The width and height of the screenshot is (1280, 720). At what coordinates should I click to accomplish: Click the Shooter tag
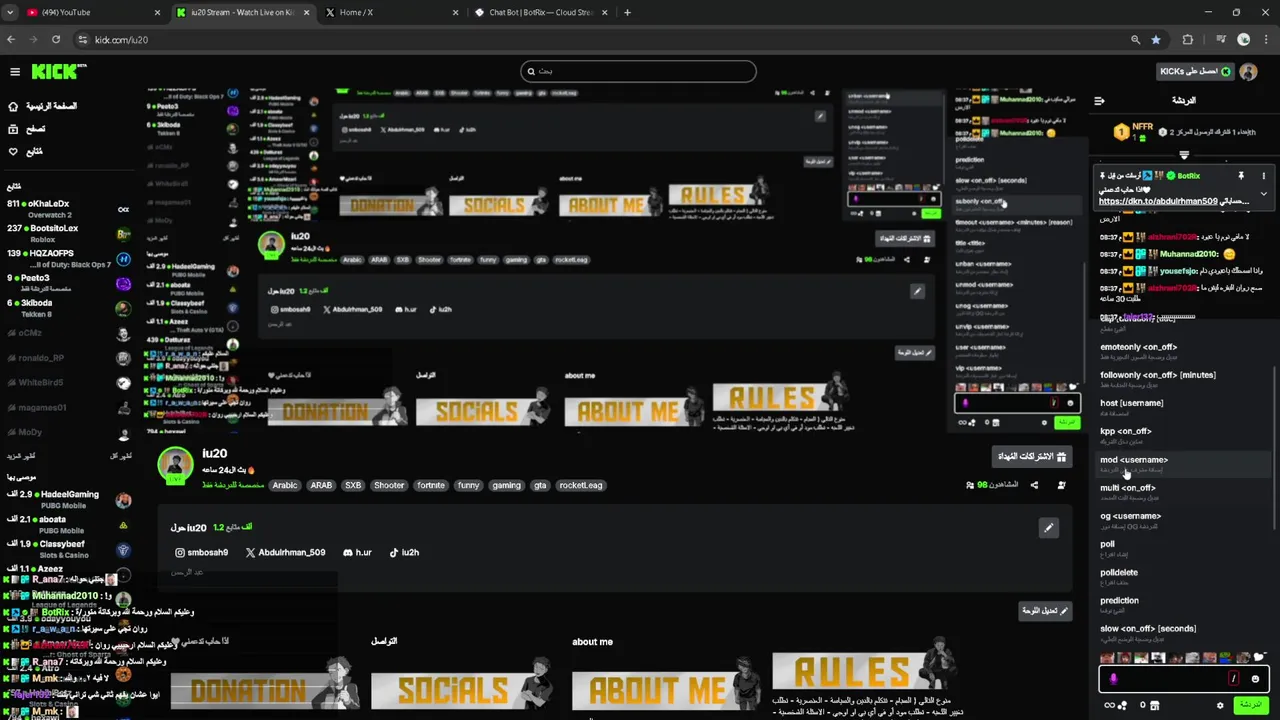[389, 485]
